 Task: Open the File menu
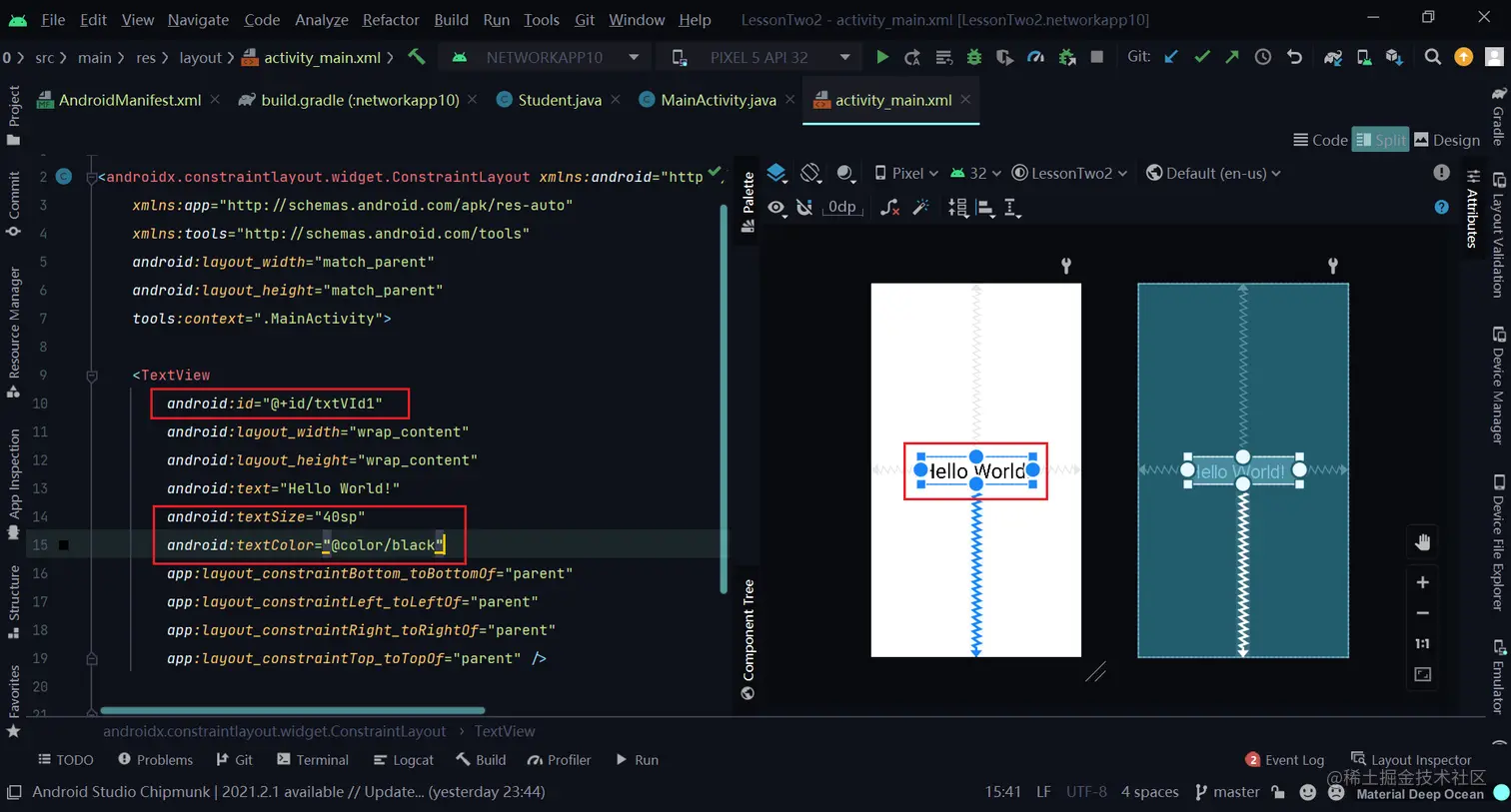click(x=53, y=20)
